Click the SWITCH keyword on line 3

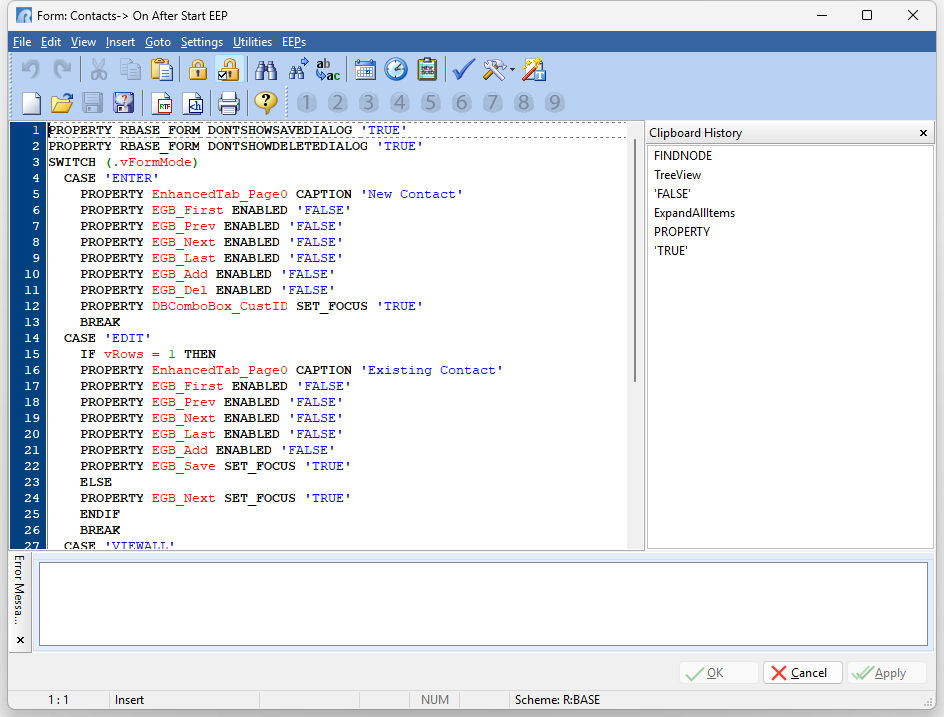(x=72, y=163)
